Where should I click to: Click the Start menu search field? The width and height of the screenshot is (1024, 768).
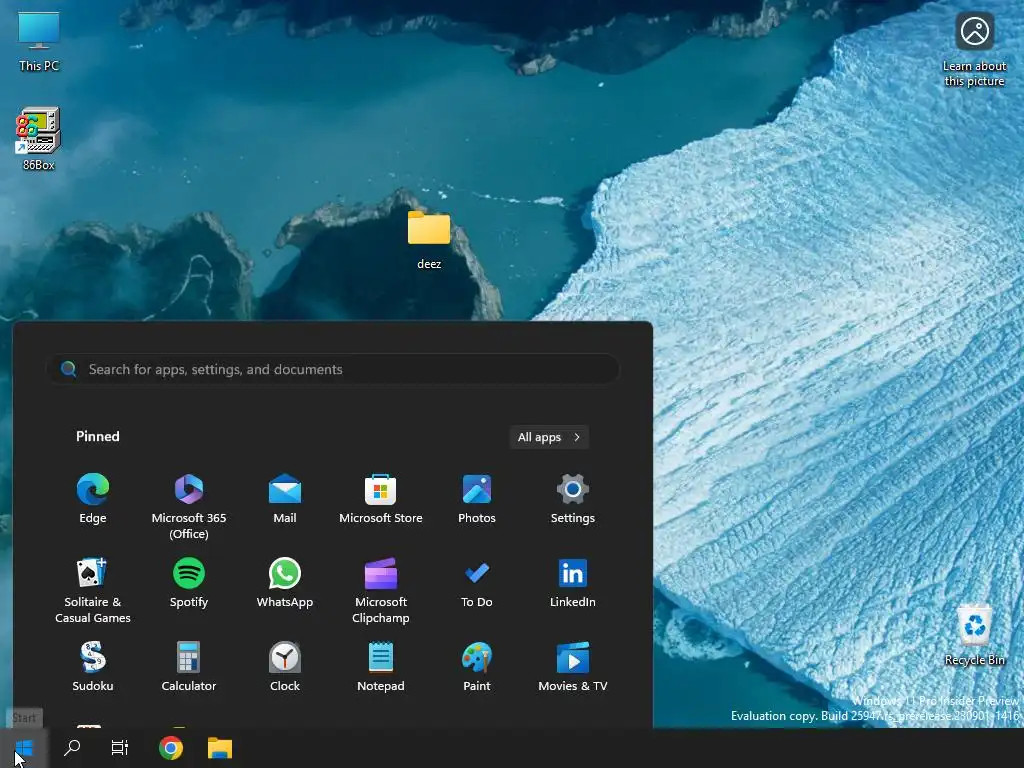click(x=333, y=369)
